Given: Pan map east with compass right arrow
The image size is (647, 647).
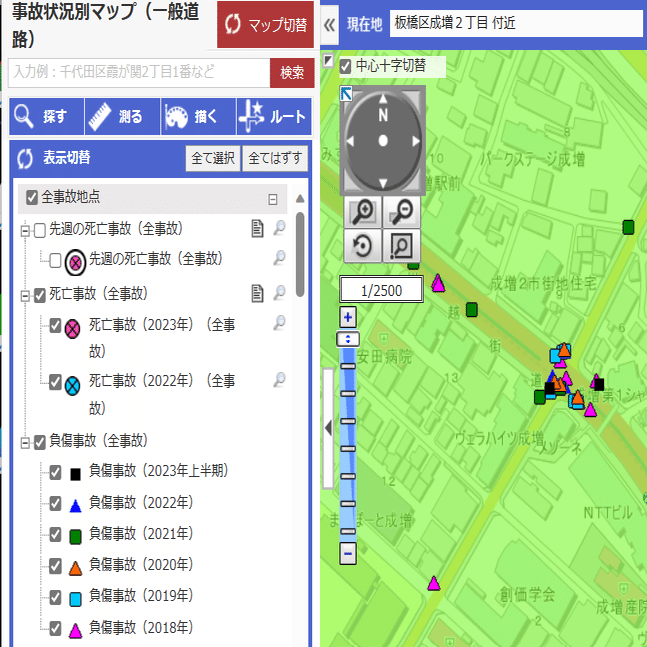Looking at the screenshot, I should point(416,141).
